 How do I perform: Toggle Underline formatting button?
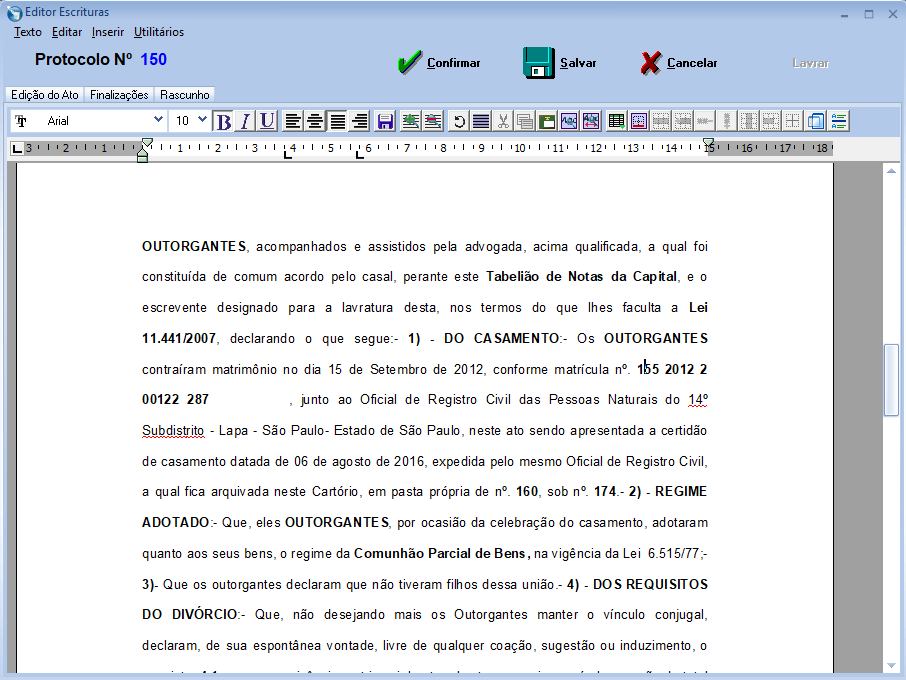click(267, 121)
